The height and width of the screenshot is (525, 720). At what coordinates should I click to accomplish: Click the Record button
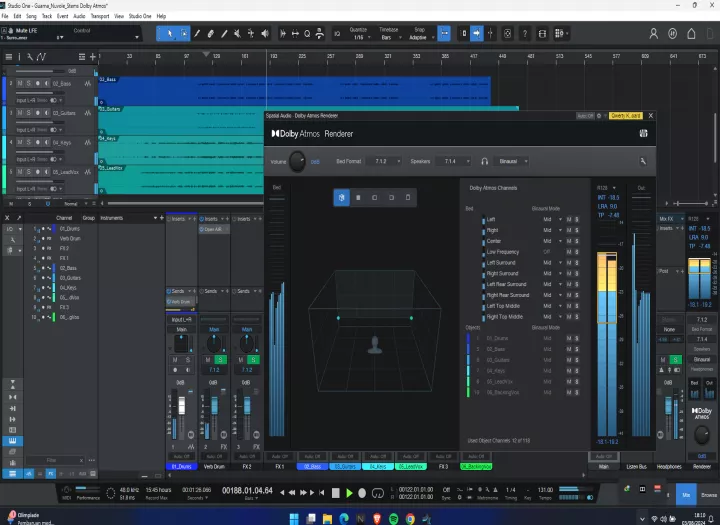coord(362,493)
